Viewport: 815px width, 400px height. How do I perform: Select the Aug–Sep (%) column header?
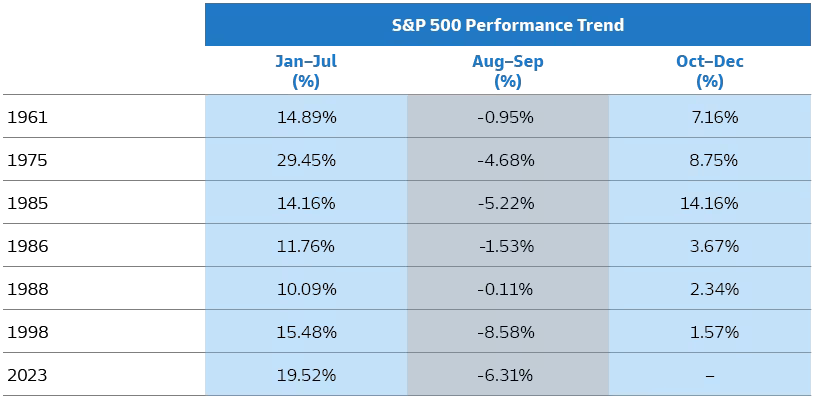507,71
